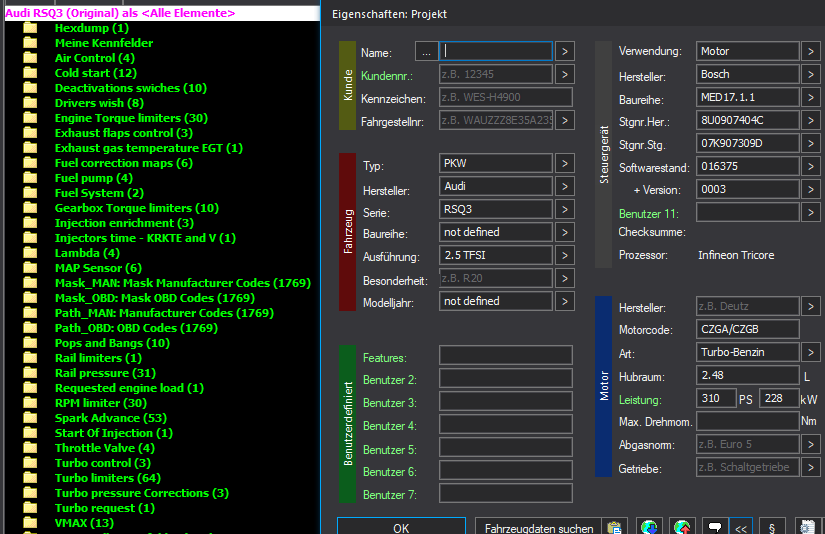The image size is (825, 534).
Task: Select Mask_OBD: Mask OBD Codes (1769)
Action: tap(155, 298)
